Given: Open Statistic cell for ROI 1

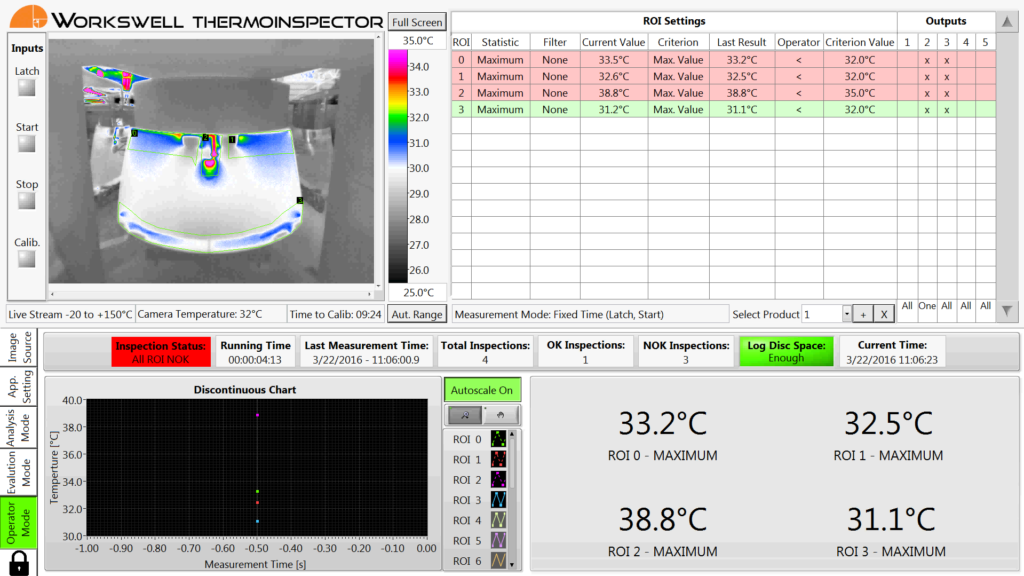Looking at the screenshot, I should pyautogui.click(x=500, y=76).
